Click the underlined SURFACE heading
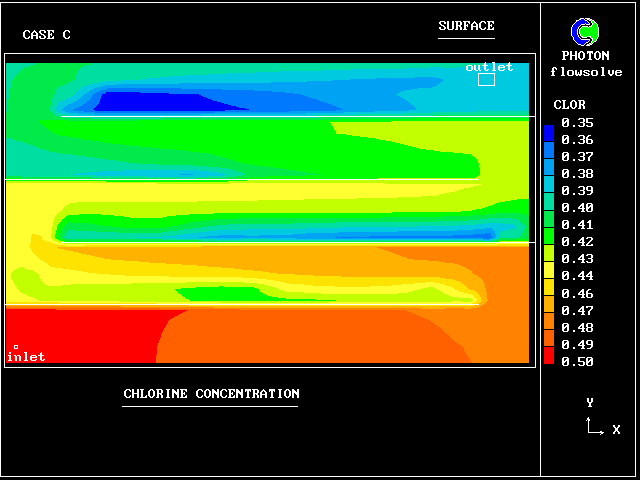The width and height of the screenshot is (640, 480). click(x=466, y=27)
